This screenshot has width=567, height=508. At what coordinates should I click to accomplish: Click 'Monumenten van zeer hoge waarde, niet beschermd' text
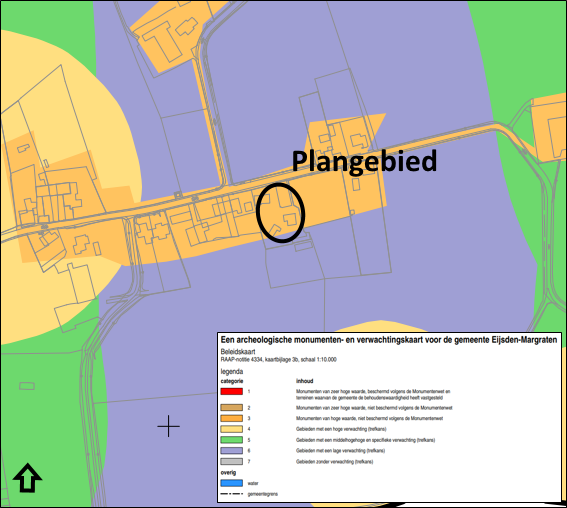click(x=374, y=408)
